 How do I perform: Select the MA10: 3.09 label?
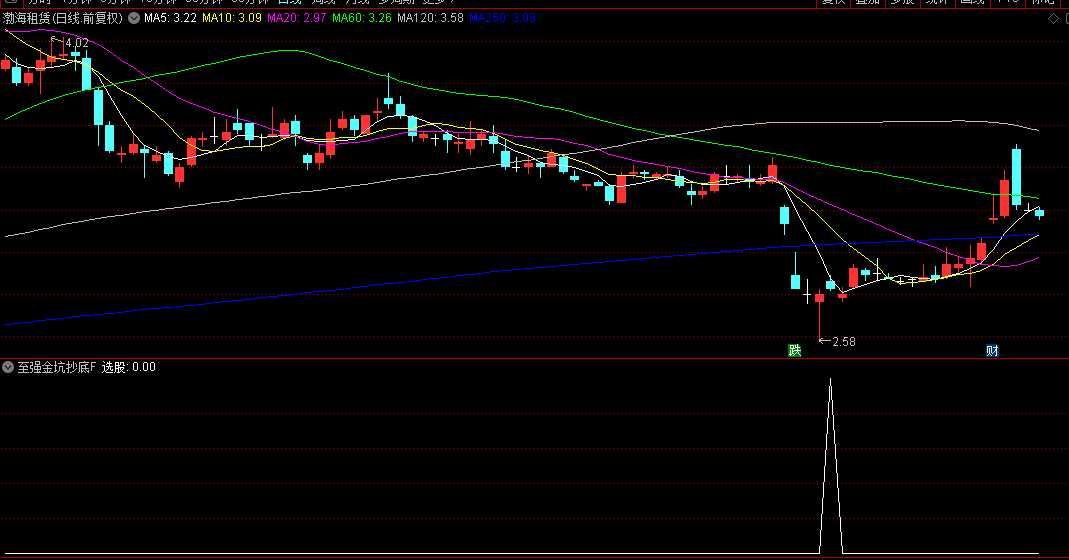pos(232,18)
